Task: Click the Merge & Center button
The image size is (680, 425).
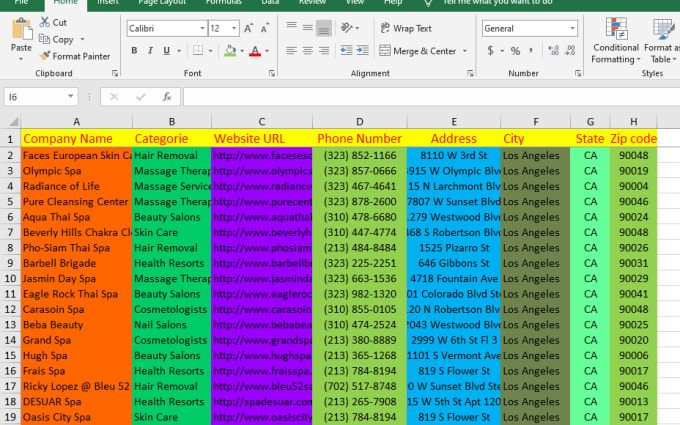Action: point(418,51)
